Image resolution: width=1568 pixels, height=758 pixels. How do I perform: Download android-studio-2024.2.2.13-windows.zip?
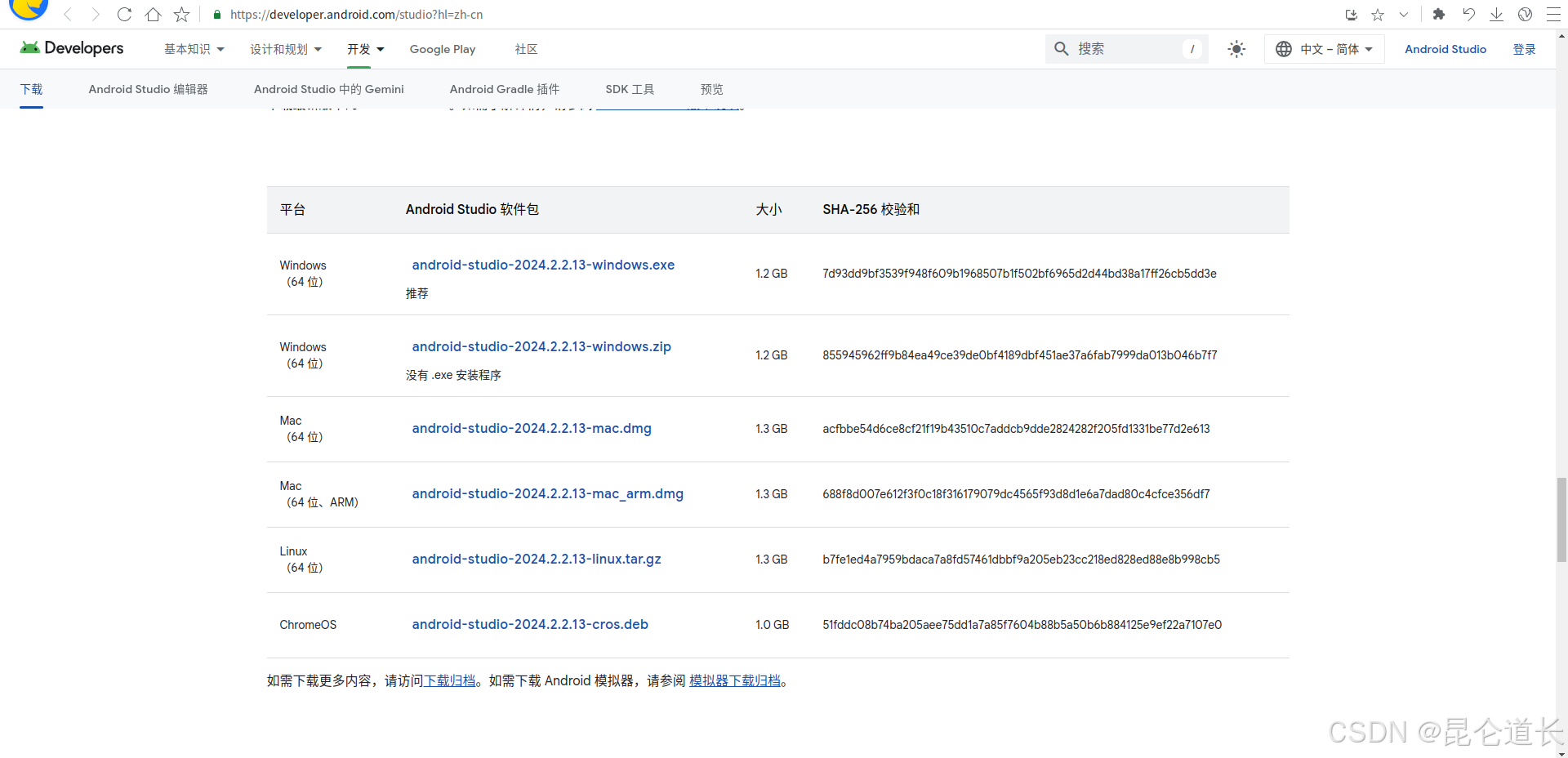point(541,346)
